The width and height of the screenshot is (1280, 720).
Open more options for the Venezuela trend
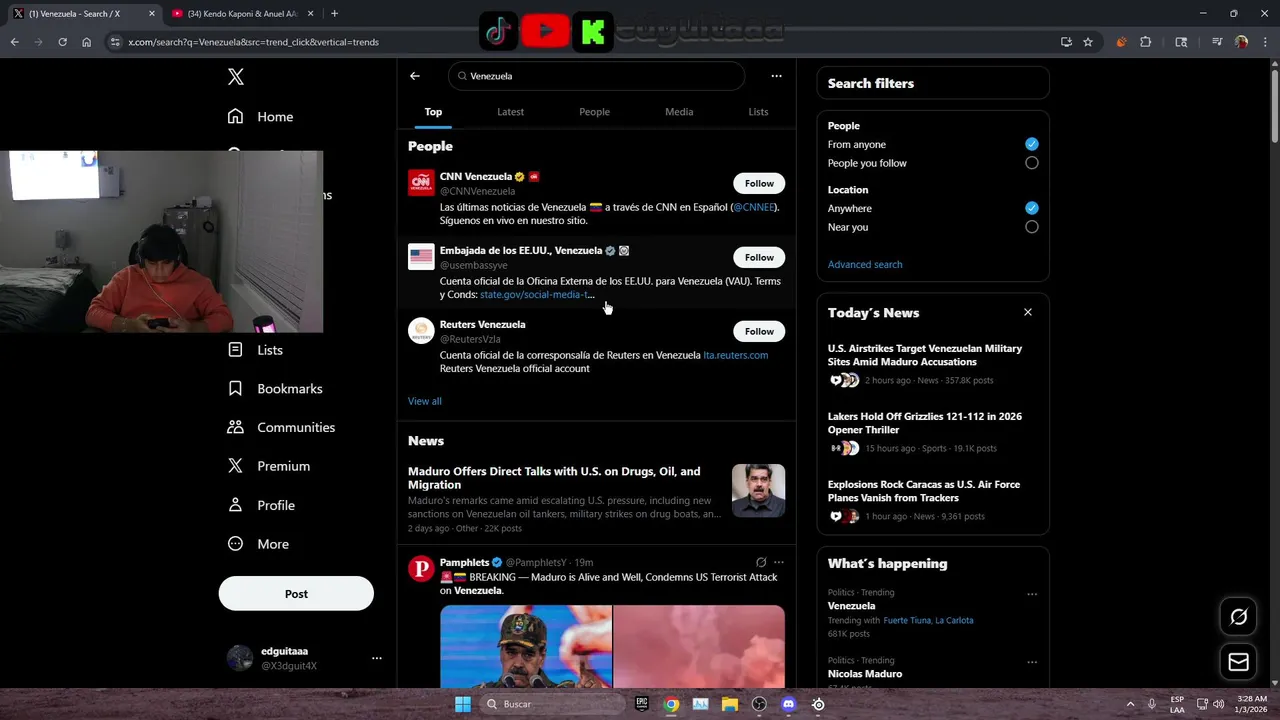[x=1032, y=594]
